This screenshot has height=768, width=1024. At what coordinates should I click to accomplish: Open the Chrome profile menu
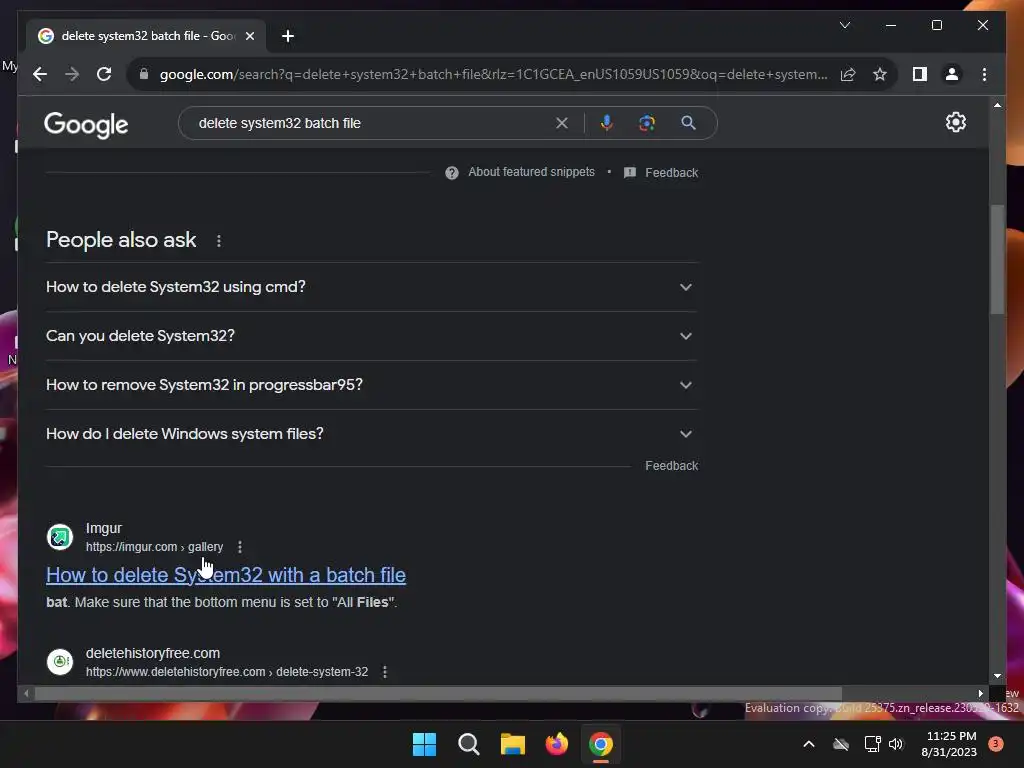(952, 74)
